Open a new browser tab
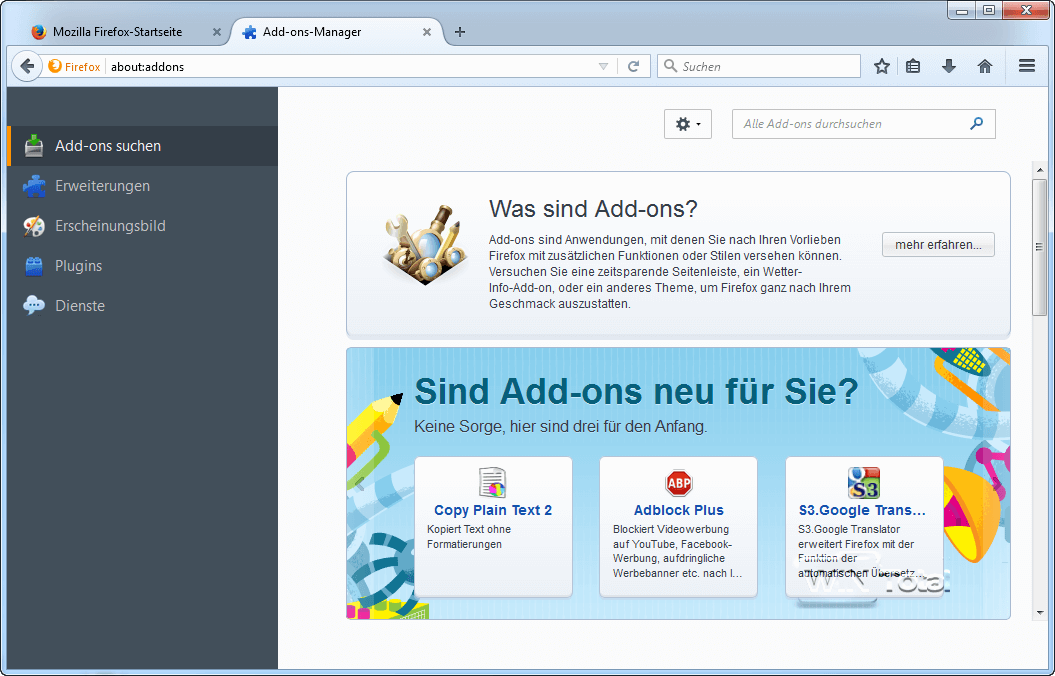1055x676 pixels. (459, 31)
